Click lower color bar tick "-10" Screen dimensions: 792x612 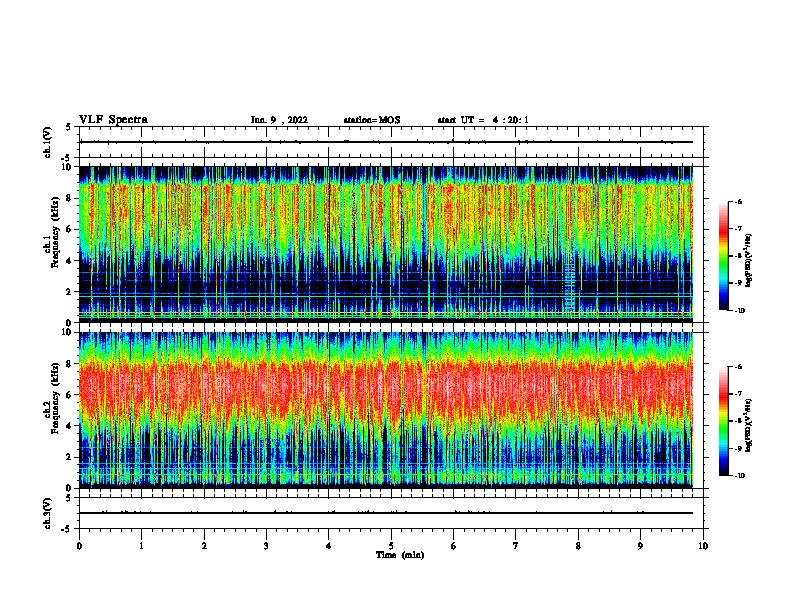pos(740,476)
